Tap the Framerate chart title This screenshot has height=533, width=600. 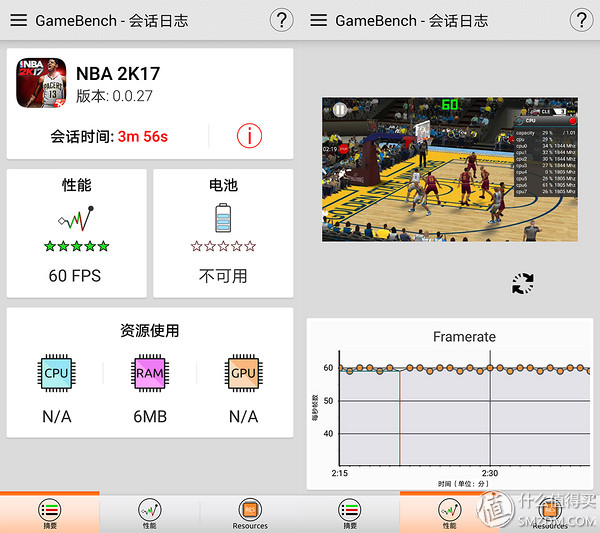[x=464, y=337]
